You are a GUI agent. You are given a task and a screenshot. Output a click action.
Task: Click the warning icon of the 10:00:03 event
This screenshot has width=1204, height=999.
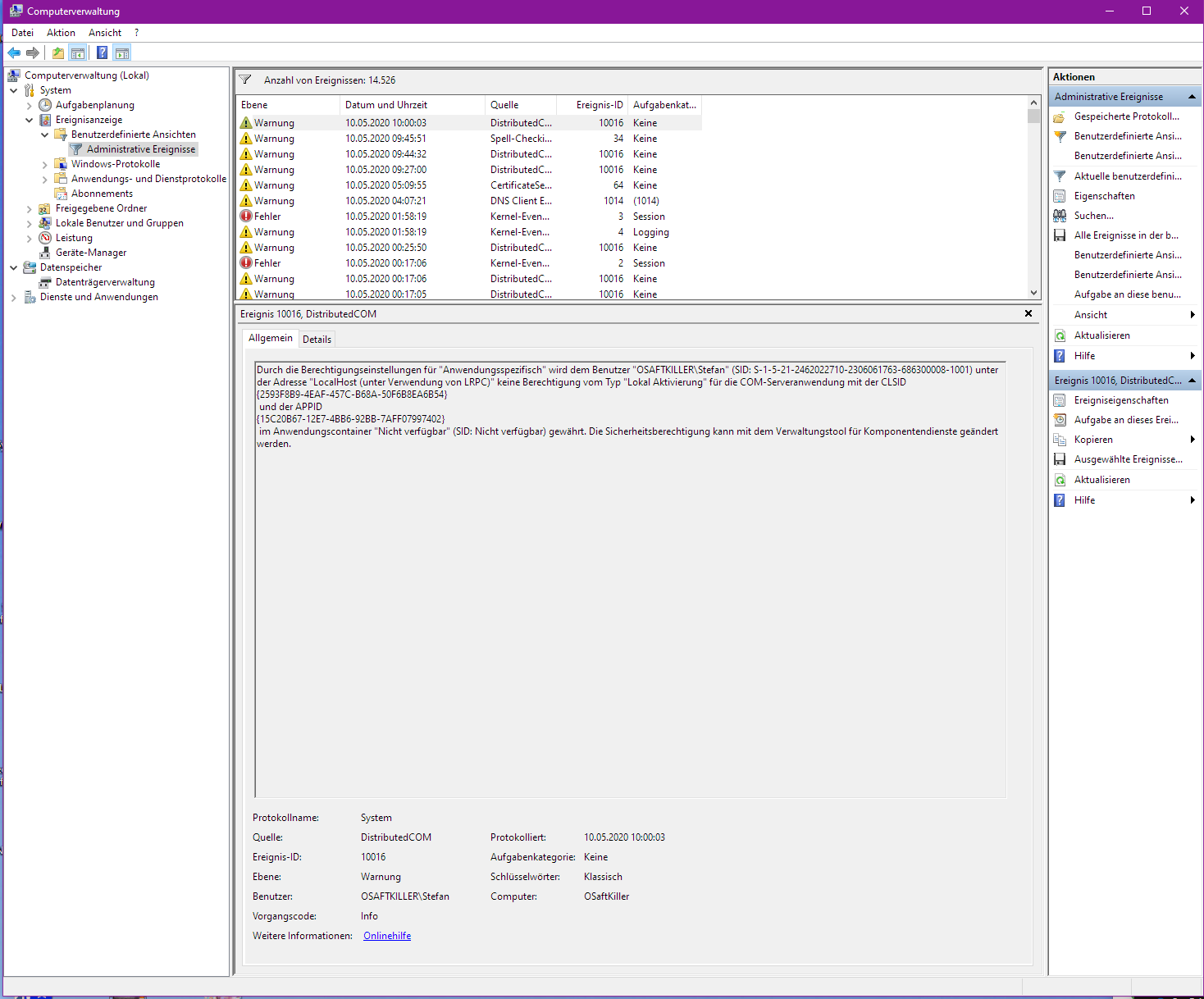pos(246,123)
